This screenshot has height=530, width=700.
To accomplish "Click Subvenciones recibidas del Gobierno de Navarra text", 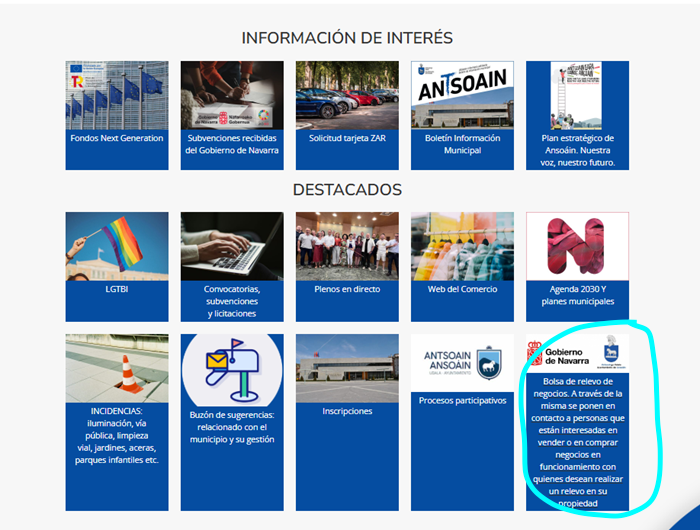I will tap(232, 144).
